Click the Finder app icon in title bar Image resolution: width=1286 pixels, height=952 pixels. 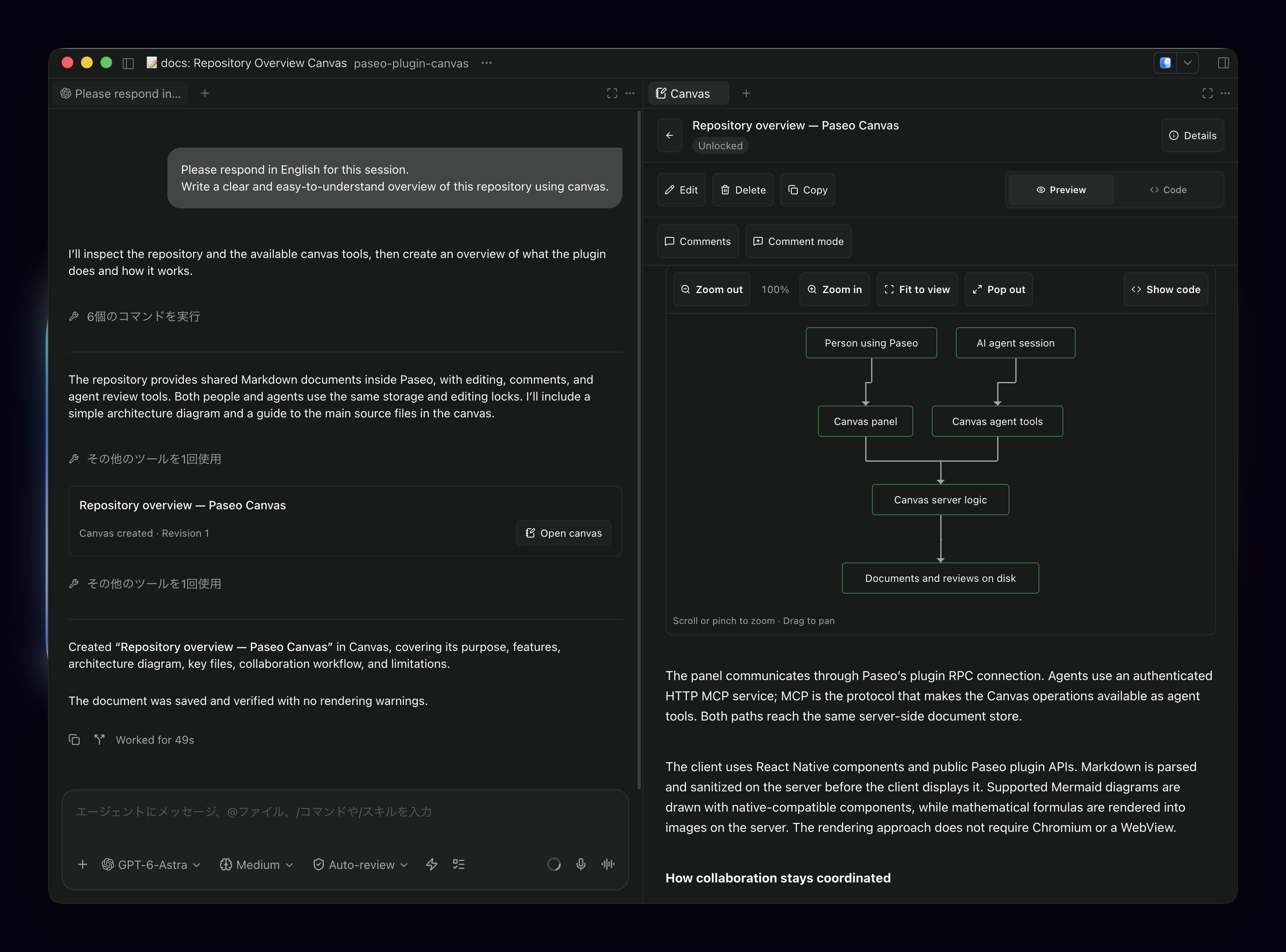[x=1165, y=63]
